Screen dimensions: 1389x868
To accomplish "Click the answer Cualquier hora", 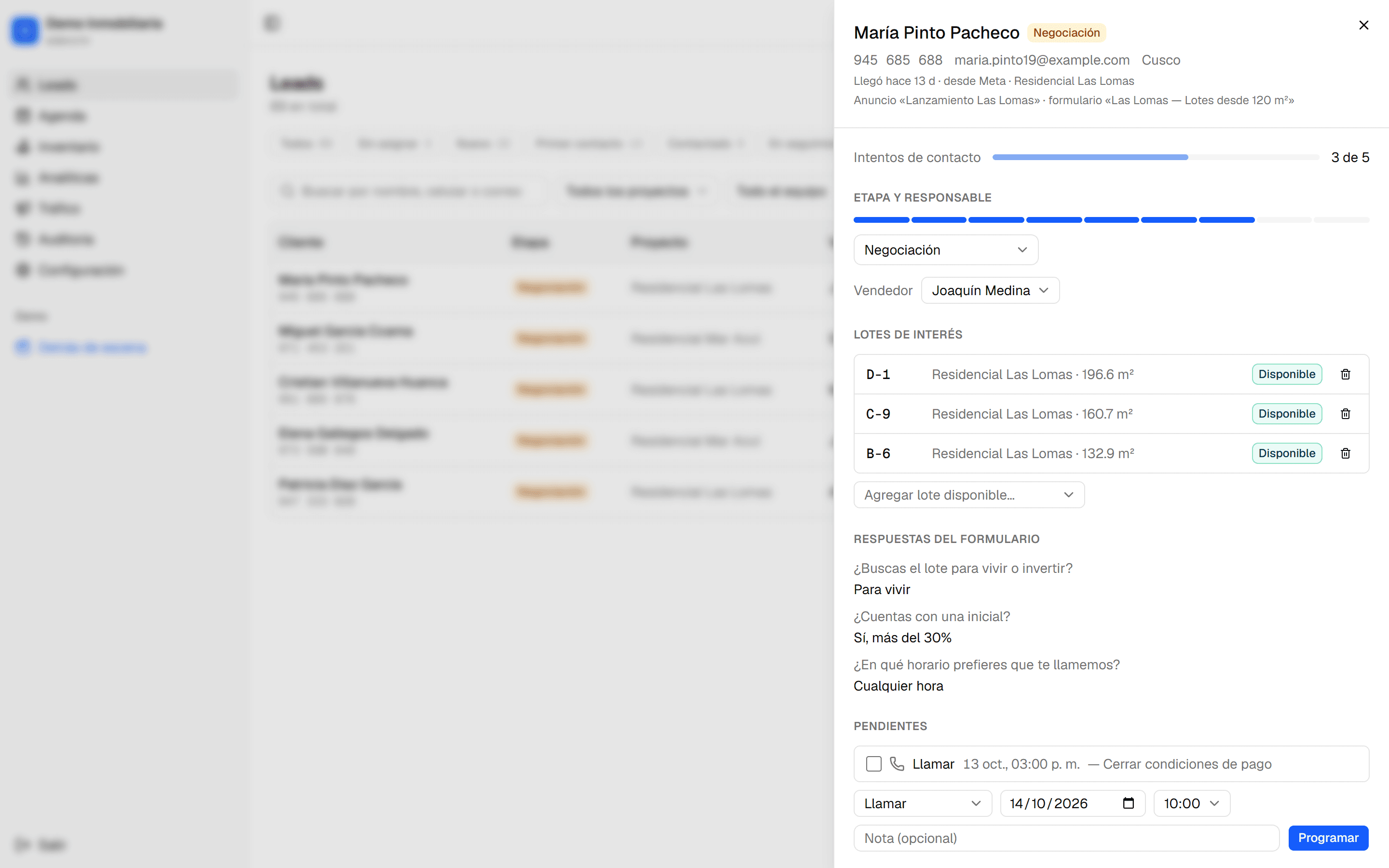I will click(898, 686).
